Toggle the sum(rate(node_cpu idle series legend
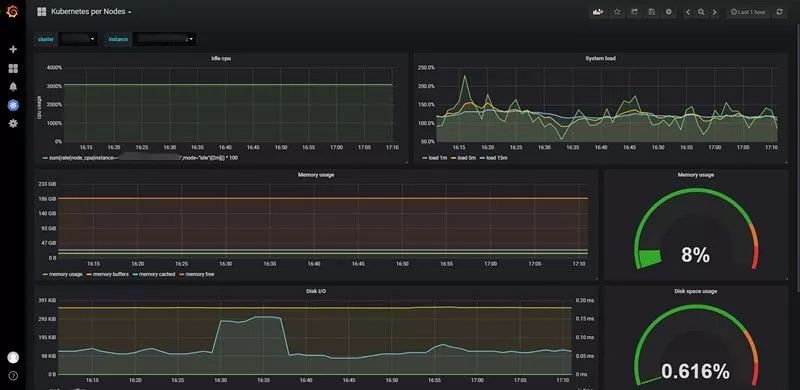 tap(140, 158)
